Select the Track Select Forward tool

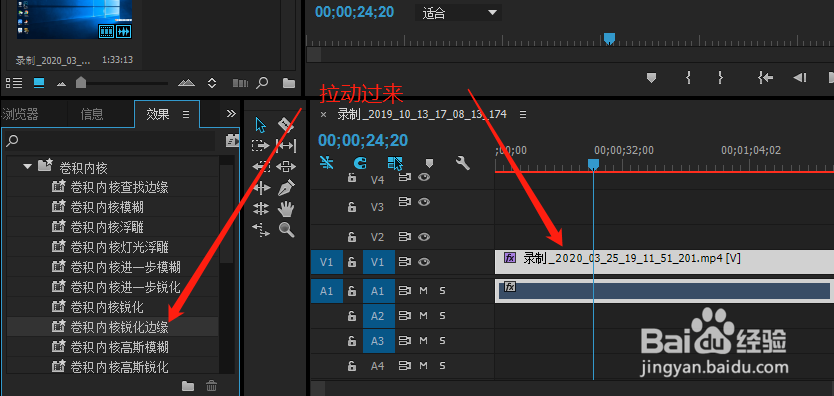pyautogui.click(x=261, y=146)
